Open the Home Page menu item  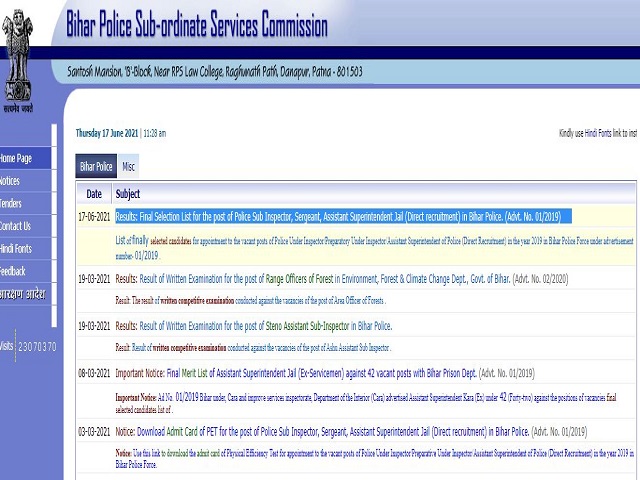pos(25,158)
